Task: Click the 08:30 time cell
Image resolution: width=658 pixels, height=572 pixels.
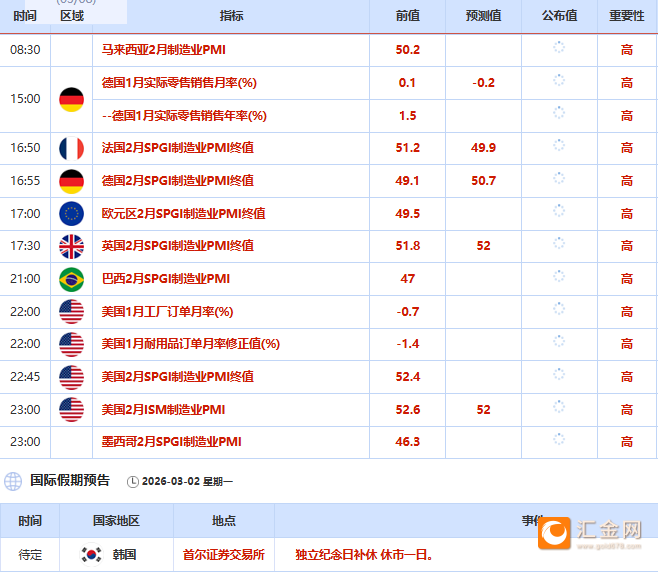Action: (x=25, y=50)
